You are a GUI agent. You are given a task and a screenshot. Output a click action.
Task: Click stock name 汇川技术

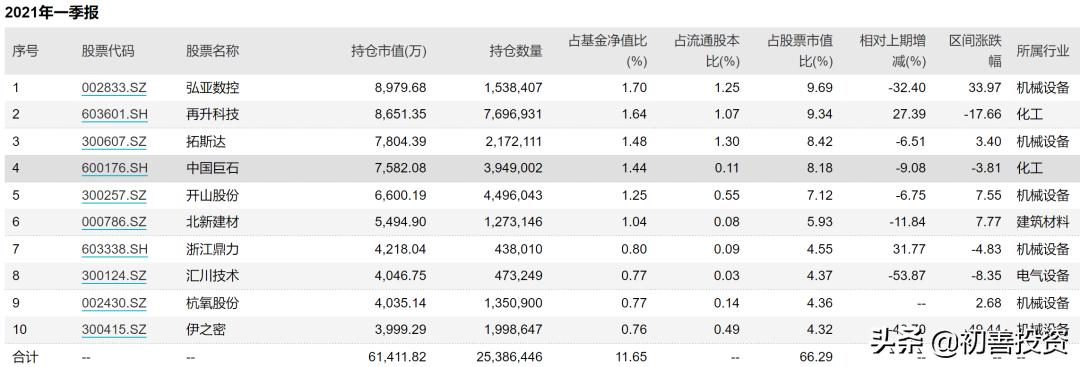(212, 276)
